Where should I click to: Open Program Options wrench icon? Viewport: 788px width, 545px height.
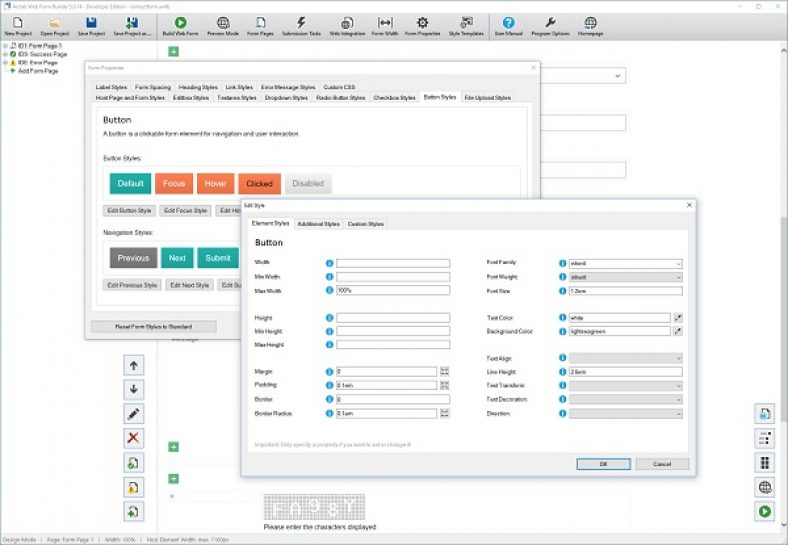pos(550,23)
